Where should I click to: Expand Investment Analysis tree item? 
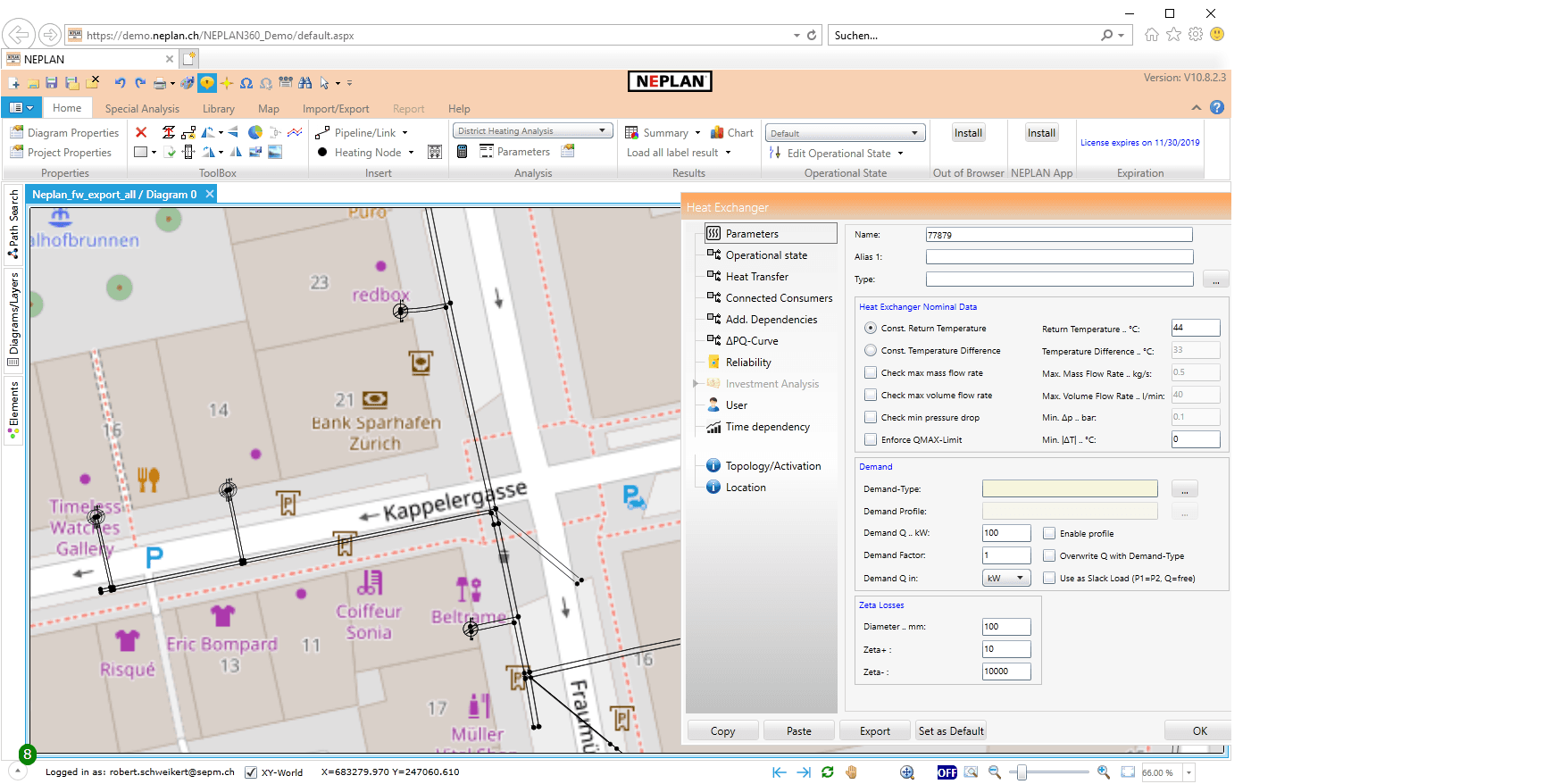(x=696, y=384)
